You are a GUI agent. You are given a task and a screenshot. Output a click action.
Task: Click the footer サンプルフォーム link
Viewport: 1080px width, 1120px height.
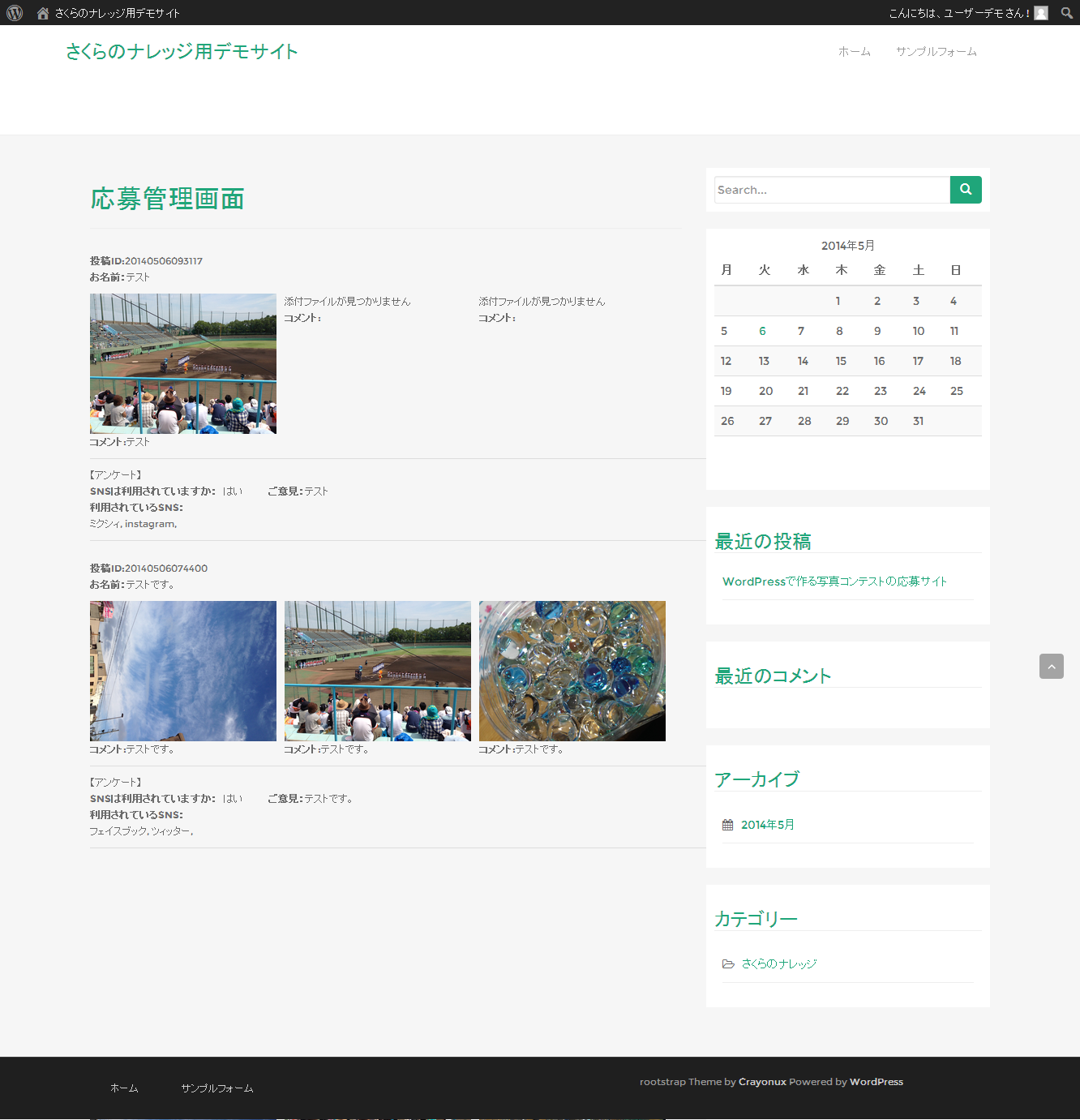pos(216,1088)
